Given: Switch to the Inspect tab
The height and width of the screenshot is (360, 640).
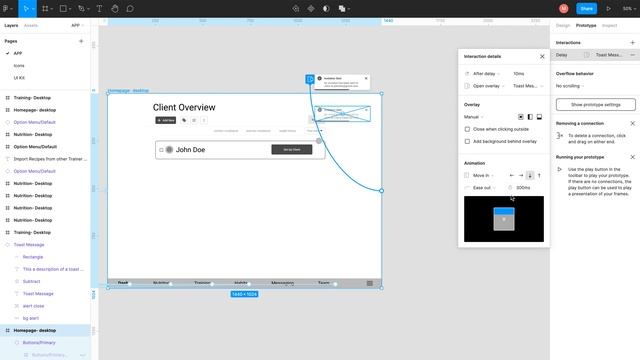Looking at the screenshot, I should [x=609, y=25].
